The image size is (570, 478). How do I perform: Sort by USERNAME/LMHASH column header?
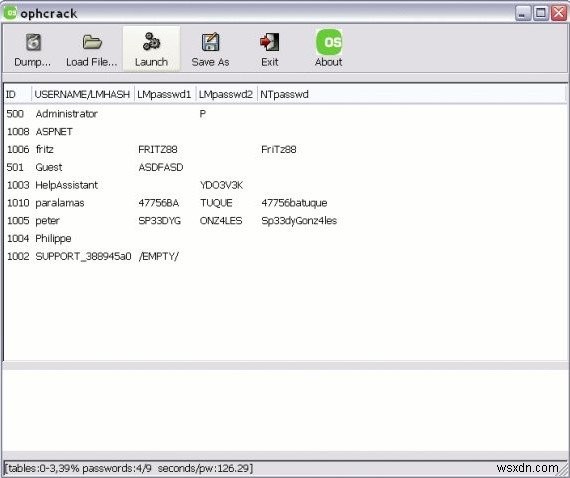click(83, 95)
